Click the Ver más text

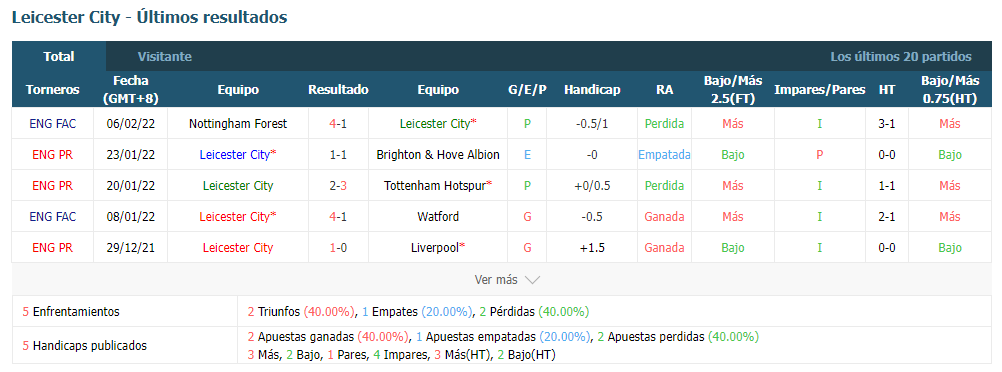pos(496,280)
